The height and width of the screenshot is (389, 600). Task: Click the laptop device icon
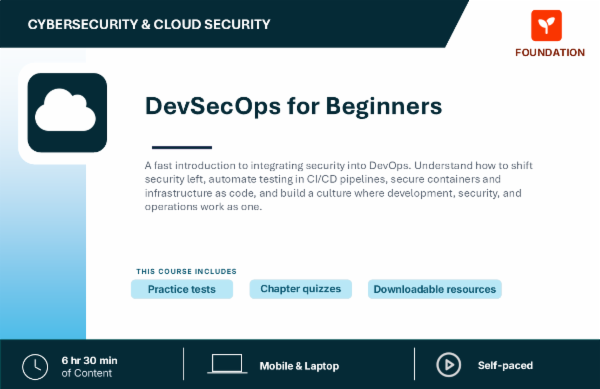point(227,364)
